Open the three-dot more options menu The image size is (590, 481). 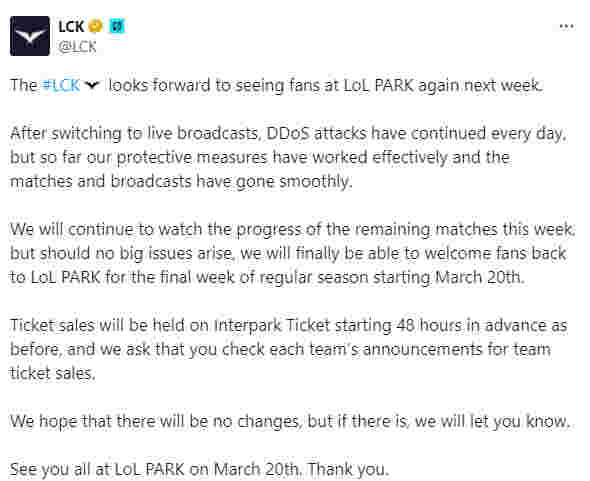point(566,26)
